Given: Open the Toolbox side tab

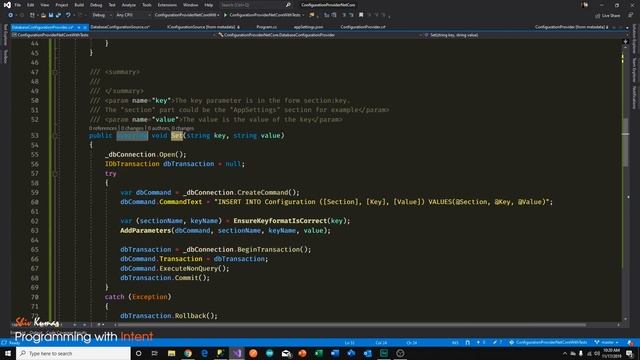Looking at the screenshot, I should coord(5,56).
